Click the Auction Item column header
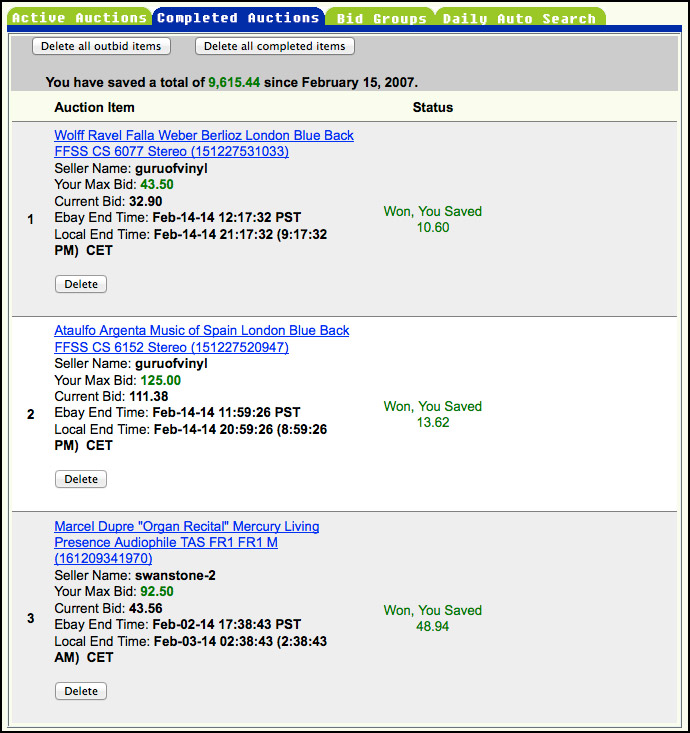 click(x=94, y=107)
